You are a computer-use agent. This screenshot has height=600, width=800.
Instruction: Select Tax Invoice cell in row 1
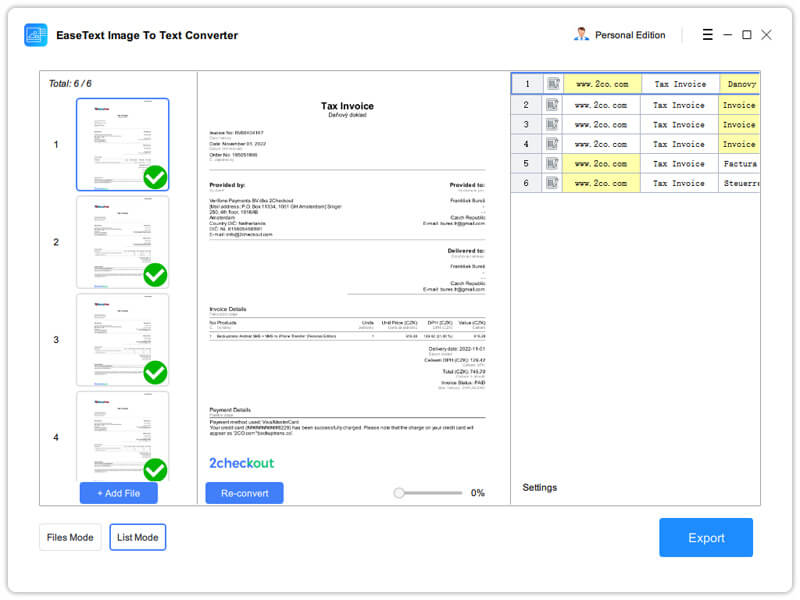[681, 84]
